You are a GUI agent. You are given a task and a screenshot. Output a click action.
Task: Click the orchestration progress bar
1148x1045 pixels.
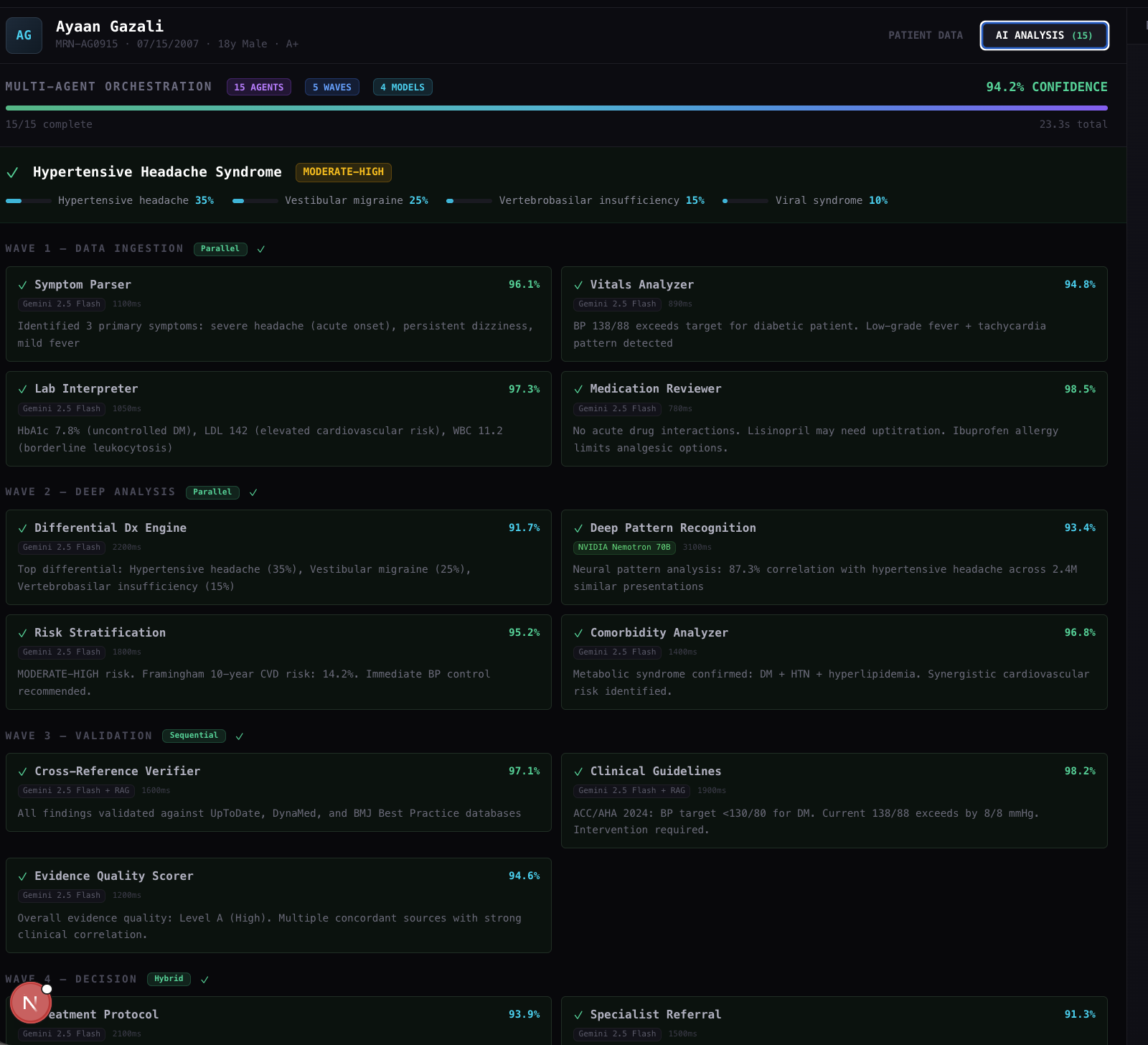pyautogui.click(x=557, y=108)
